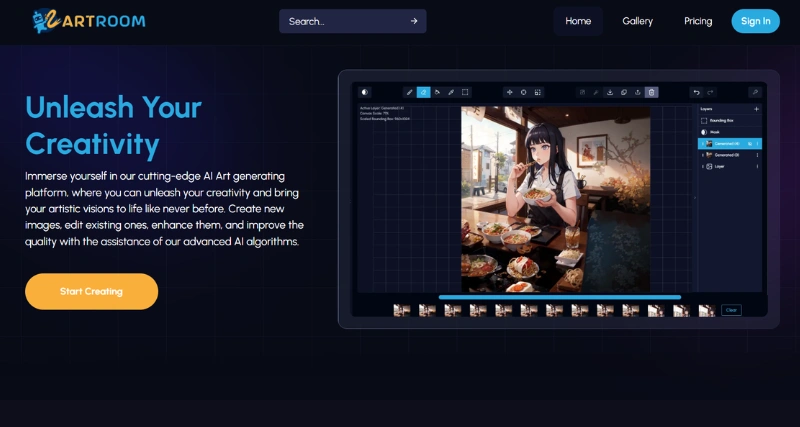The height and width of the screenshot is (427, 800).
Task: Click the trash delete icon
Action: click(x=651, y=92)
